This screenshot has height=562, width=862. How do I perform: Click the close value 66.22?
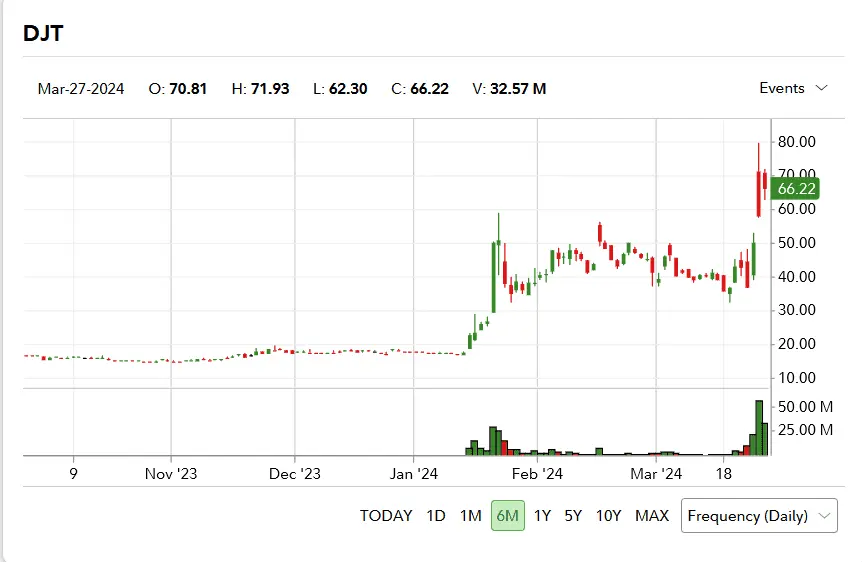click(429, 89)
